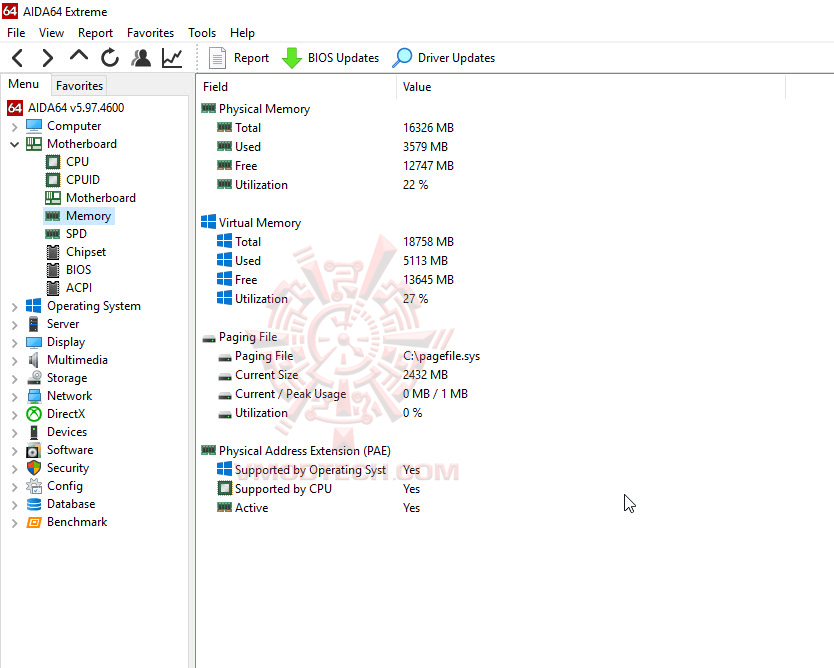Viewport: 834px width, 668px height.
Task: Click the Storage disk icon
Action: [34, 378]
